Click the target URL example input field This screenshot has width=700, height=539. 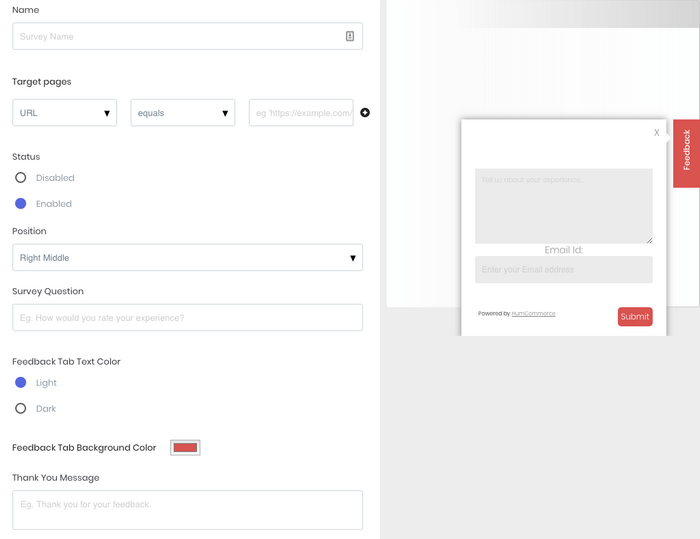[x=301, y=113]
